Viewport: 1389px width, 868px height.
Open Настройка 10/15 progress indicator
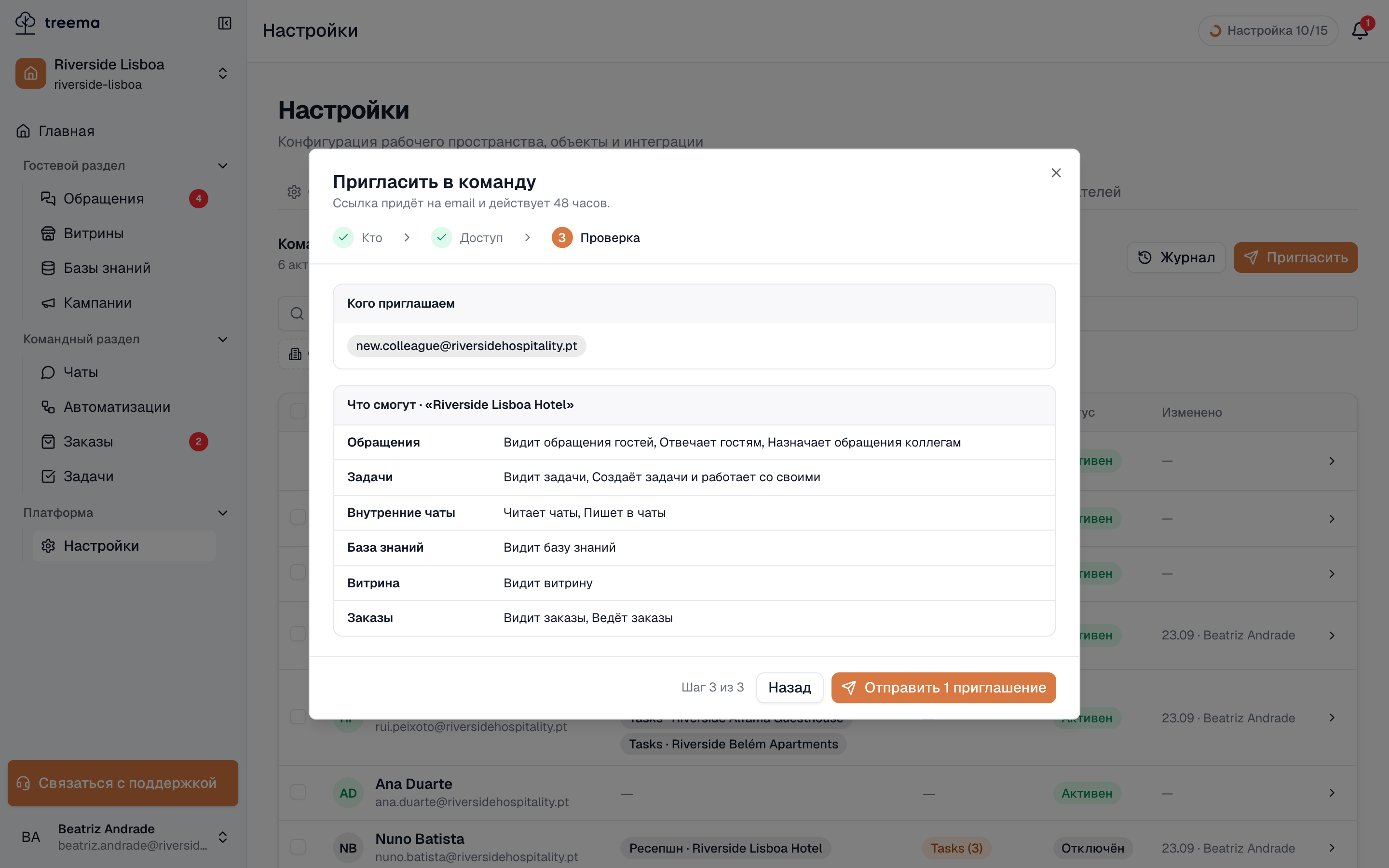1268,30
